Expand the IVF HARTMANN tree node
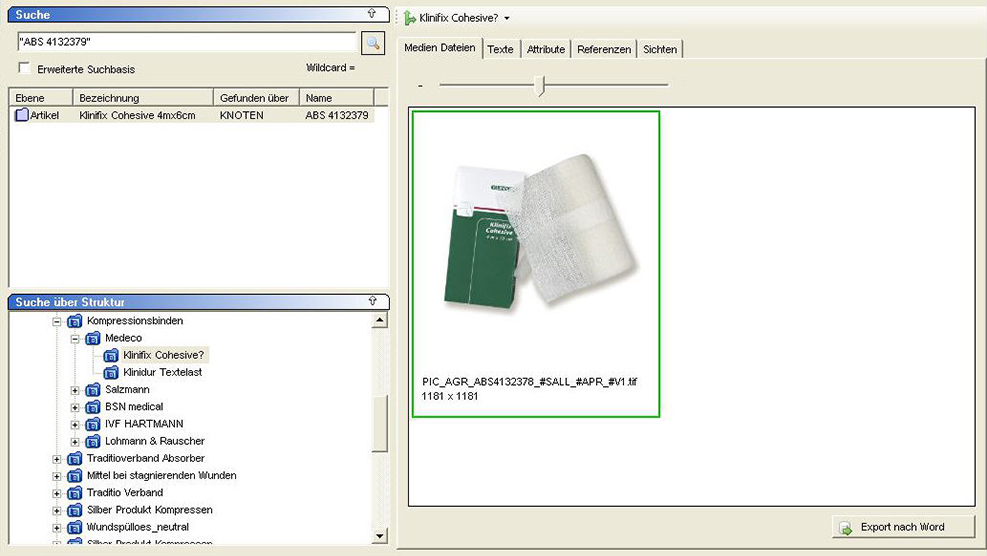987x556 pixels. 75,424
